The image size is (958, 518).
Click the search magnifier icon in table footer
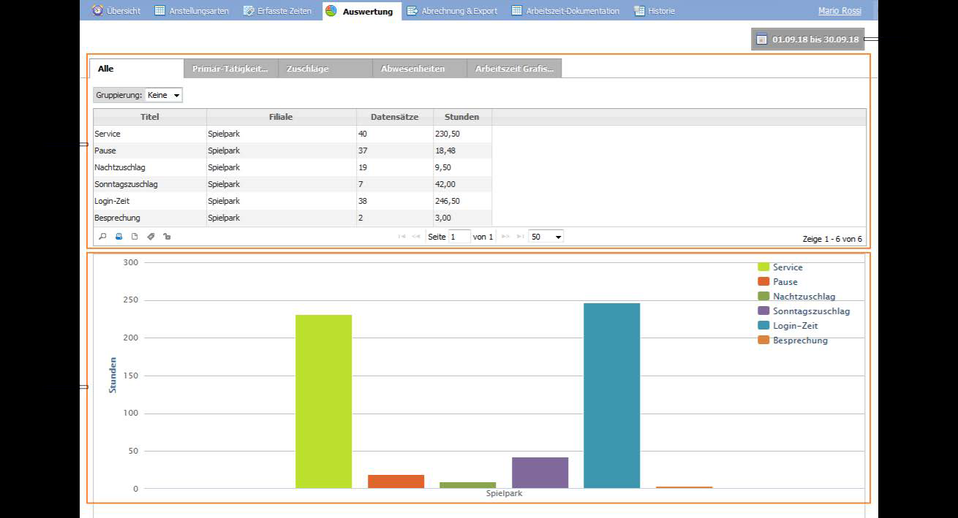point(103,236)
